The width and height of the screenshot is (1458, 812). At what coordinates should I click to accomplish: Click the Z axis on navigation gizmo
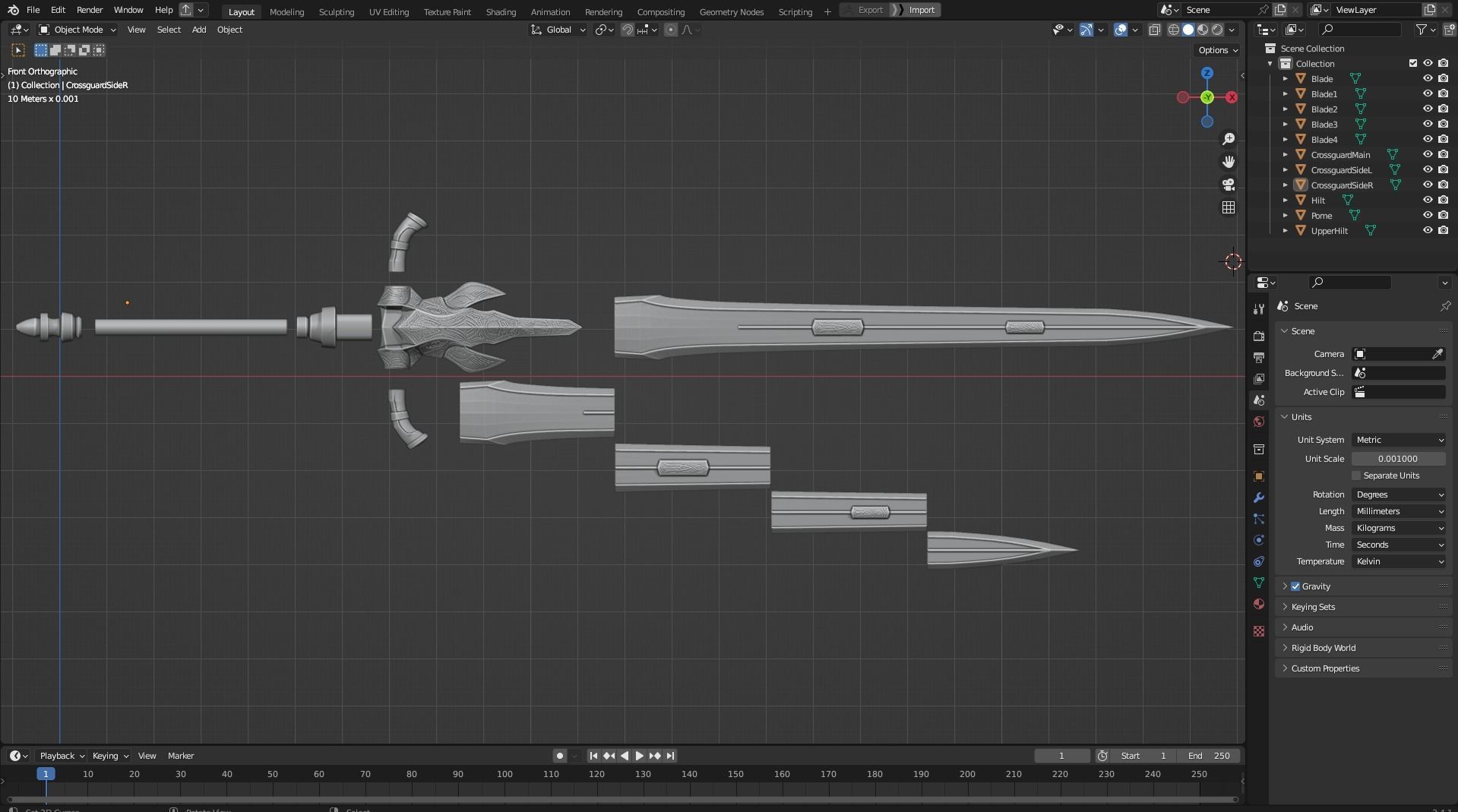coord(1207,73)
